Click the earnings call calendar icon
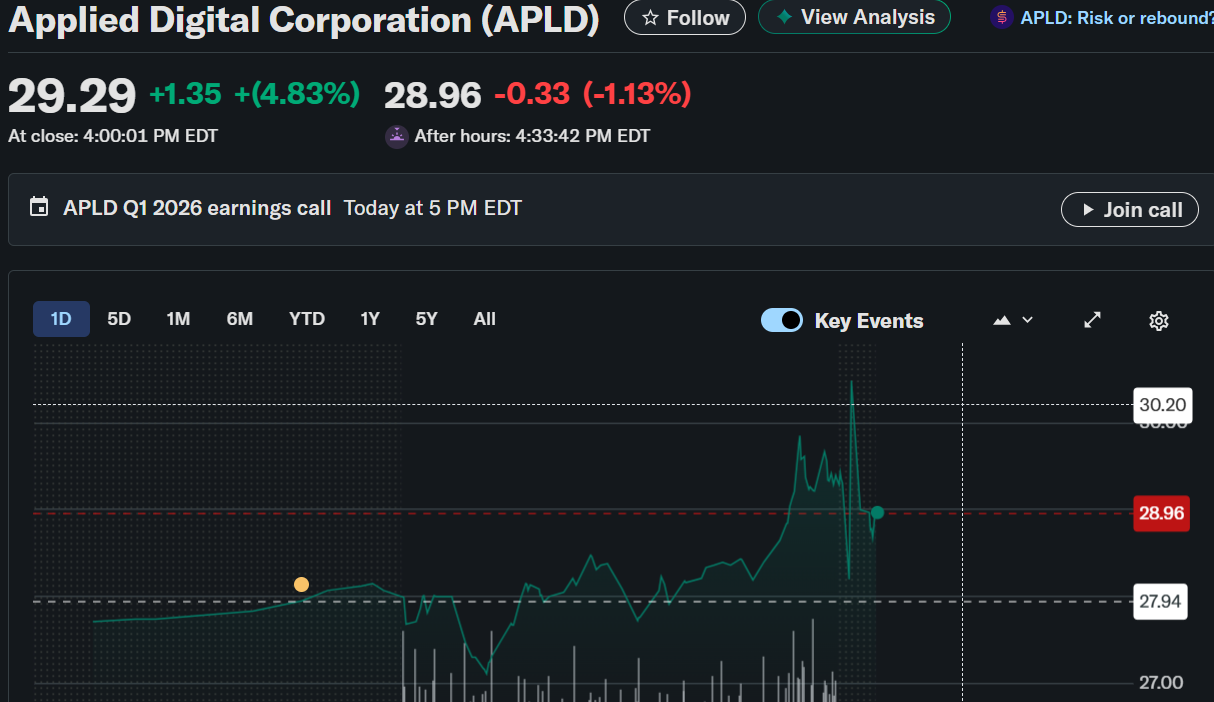The height and width of the screenshot is (702, 1214). click(x=39, y=208)
